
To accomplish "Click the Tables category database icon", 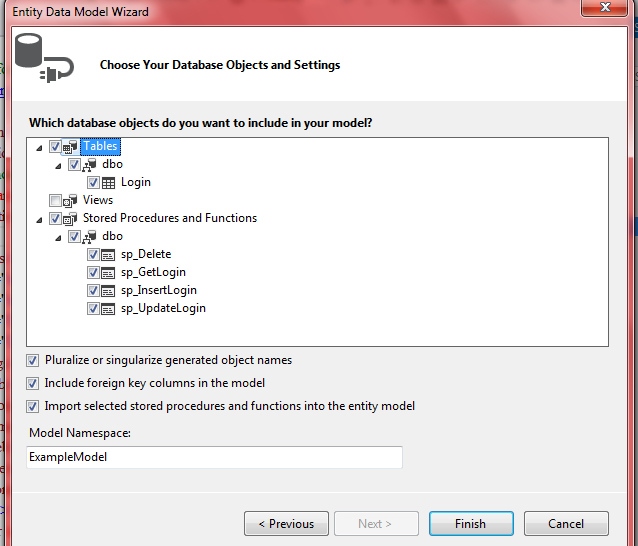I will [70, 146].
